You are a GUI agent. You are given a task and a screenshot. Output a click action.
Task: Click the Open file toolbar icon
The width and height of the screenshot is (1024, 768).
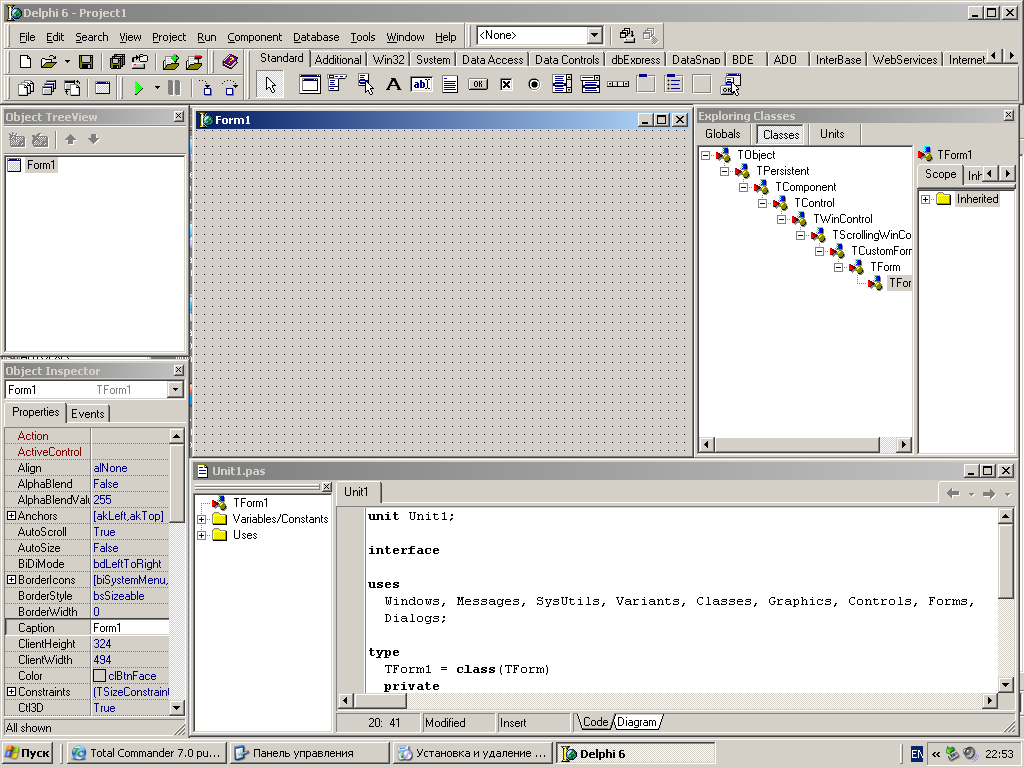pyautogui.click(x=48, y=62)
